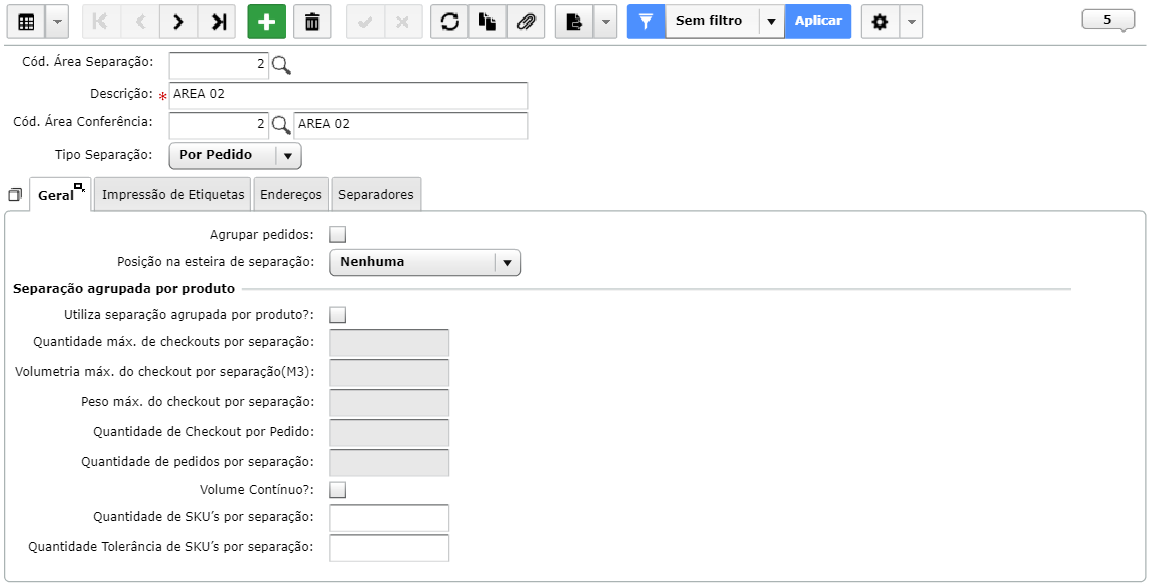This screenshot has height=588, width=1151.
Task: Click Volumetria máx. do checkout field
Action: coord(389,373)
